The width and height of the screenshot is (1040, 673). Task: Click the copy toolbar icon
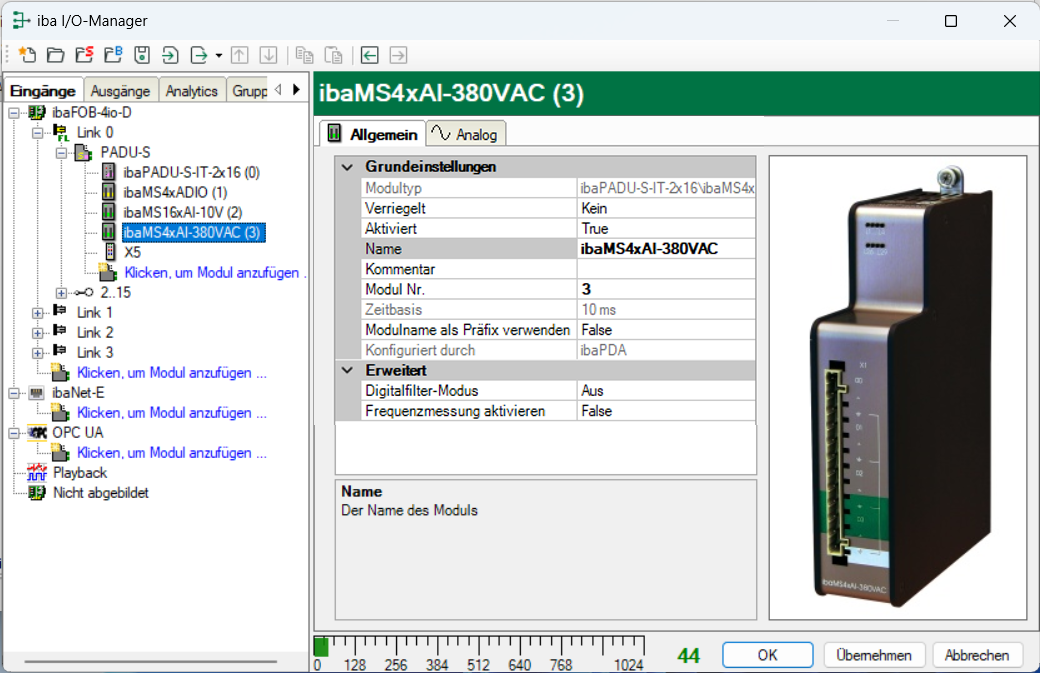coord(305,55)
